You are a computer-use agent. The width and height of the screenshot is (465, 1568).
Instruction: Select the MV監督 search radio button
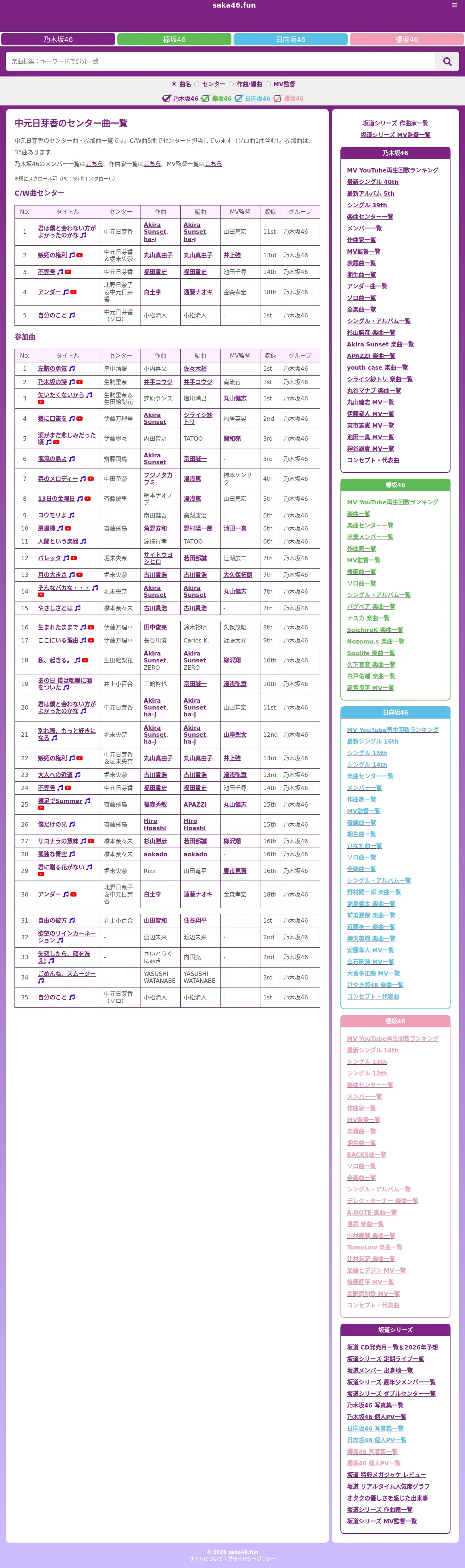point(268,84)
